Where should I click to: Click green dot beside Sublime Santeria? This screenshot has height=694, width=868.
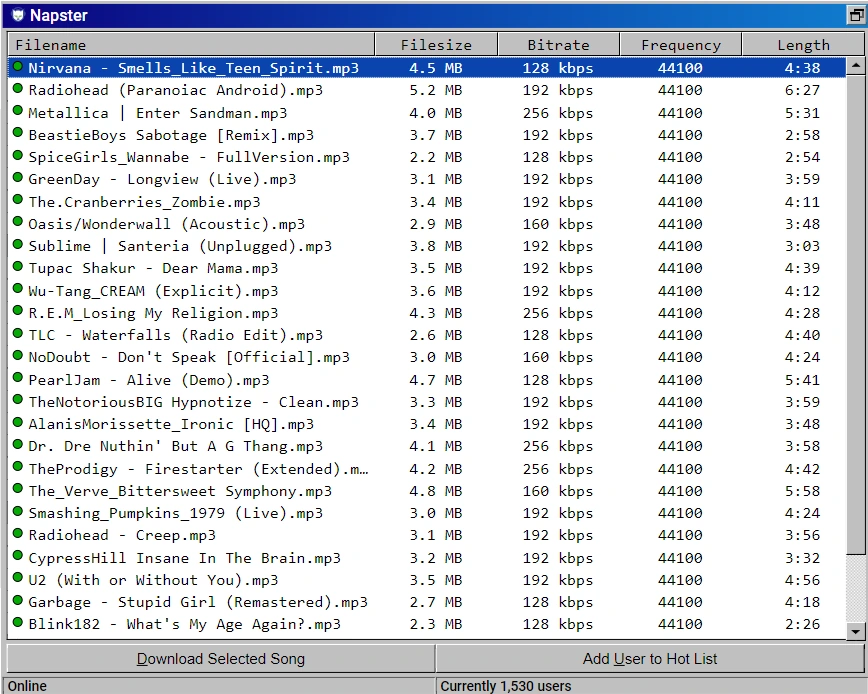tap(18, 244)
